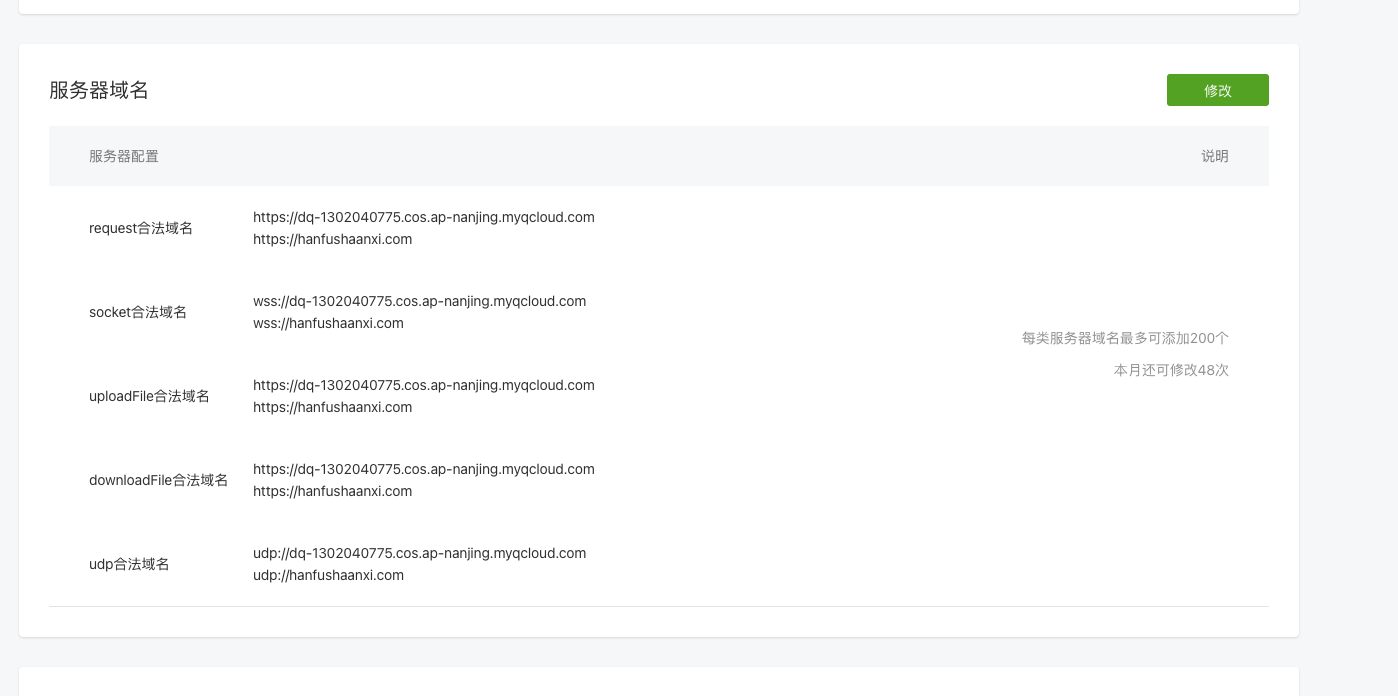
Task: Select the downloadFile合法域名 row label
Action: 158,480
